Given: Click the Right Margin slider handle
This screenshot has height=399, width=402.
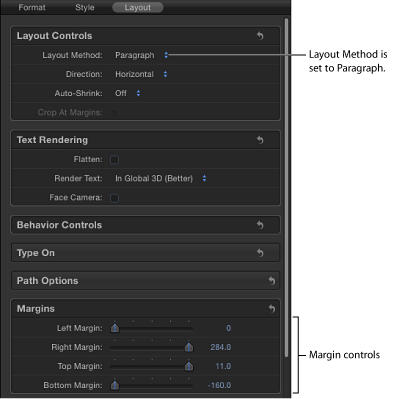Looking at the screenshot, I should point(189,347).
